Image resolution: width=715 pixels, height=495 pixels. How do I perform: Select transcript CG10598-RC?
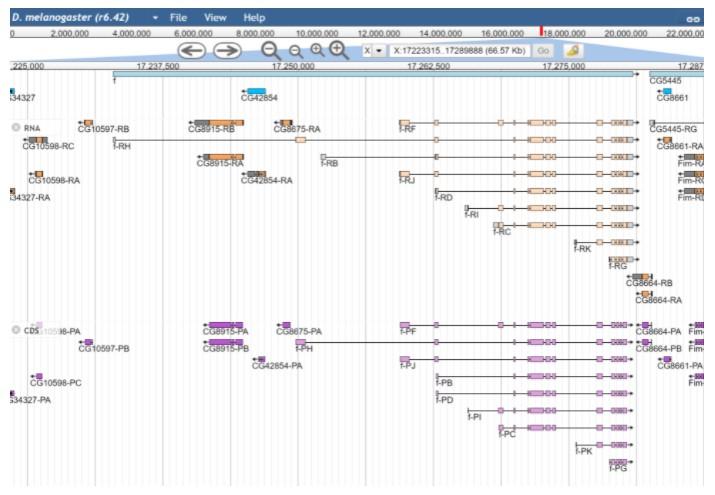click(38, 140)
